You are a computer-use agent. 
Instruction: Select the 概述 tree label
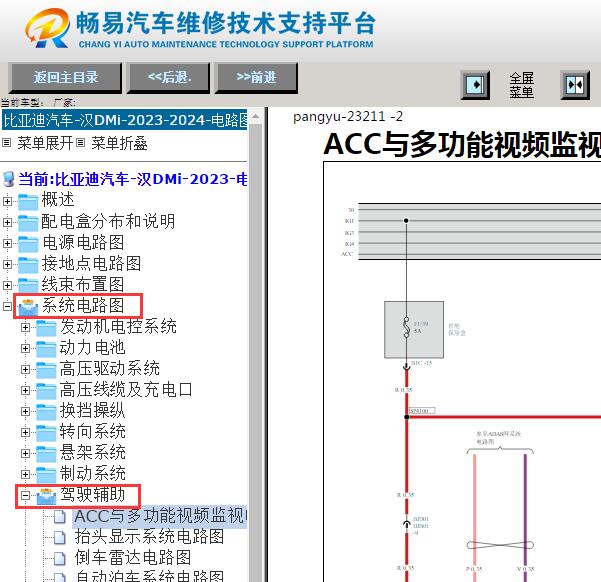[x=57, y=200]
